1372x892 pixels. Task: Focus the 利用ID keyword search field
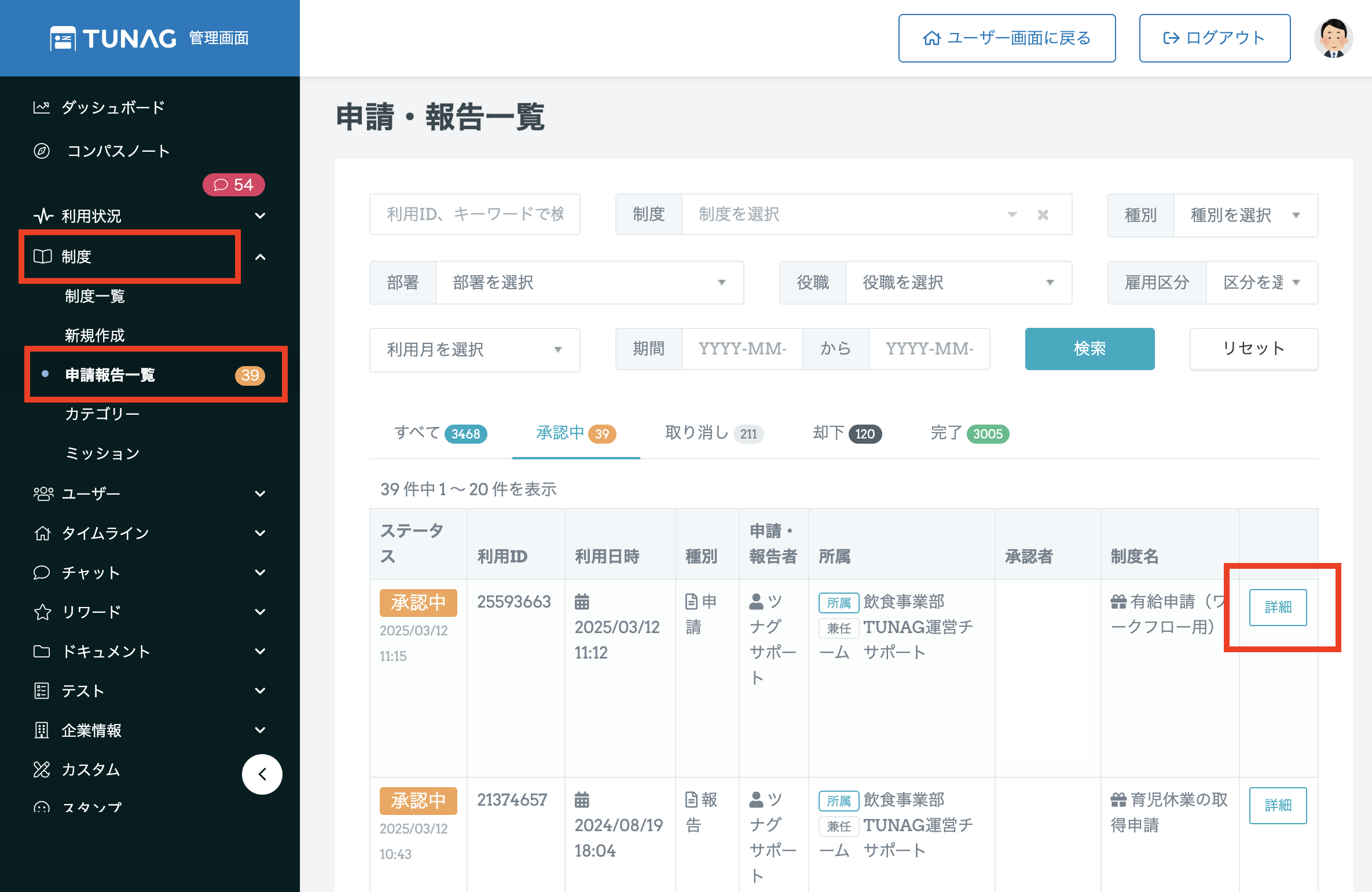pos(474,214)
